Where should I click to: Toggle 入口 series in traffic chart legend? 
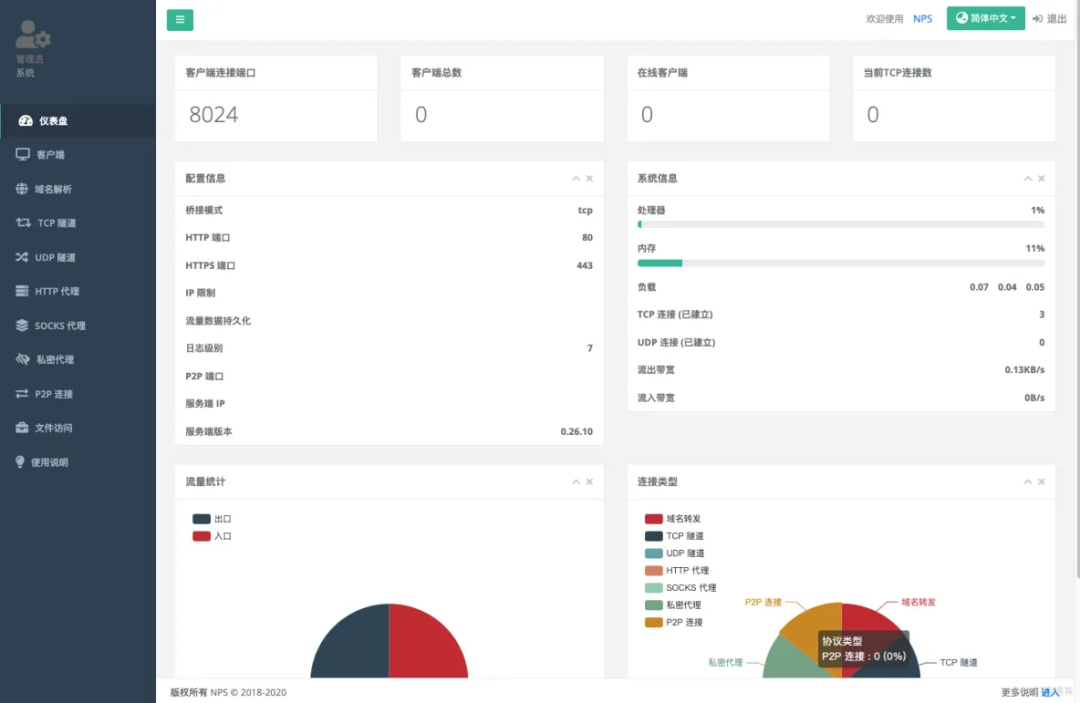click(x=212, y=536)
